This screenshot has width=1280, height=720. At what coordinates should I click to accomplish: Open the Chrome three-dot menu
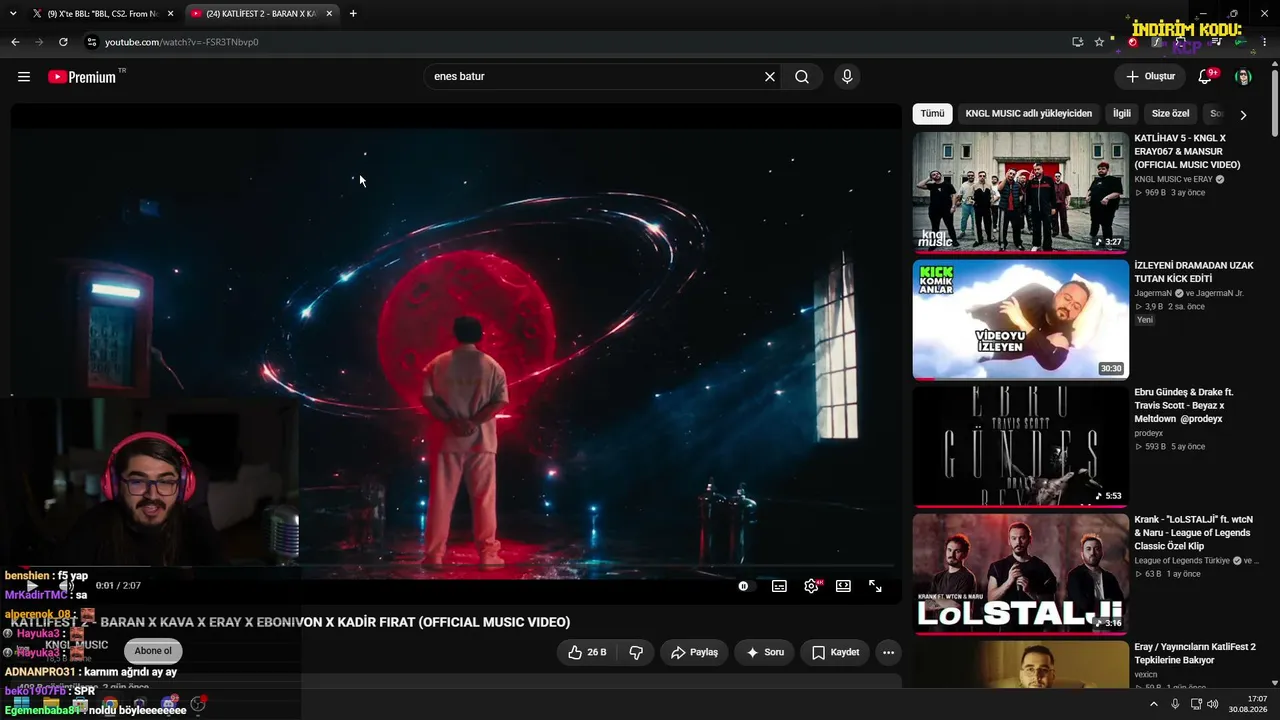pos(1266,42)
